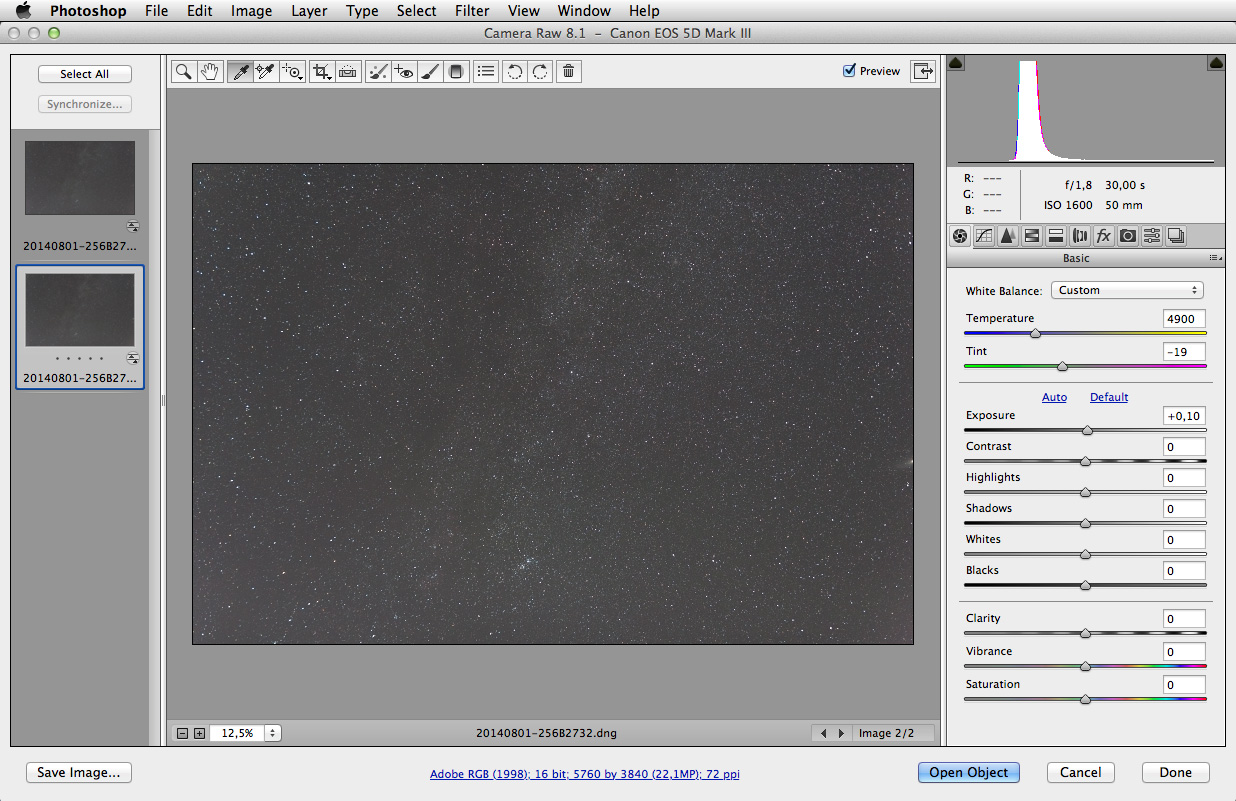This screenshot has height=801, width=1236.
Task: Select the Graduated Filter tool
Action: coord(456,71)
